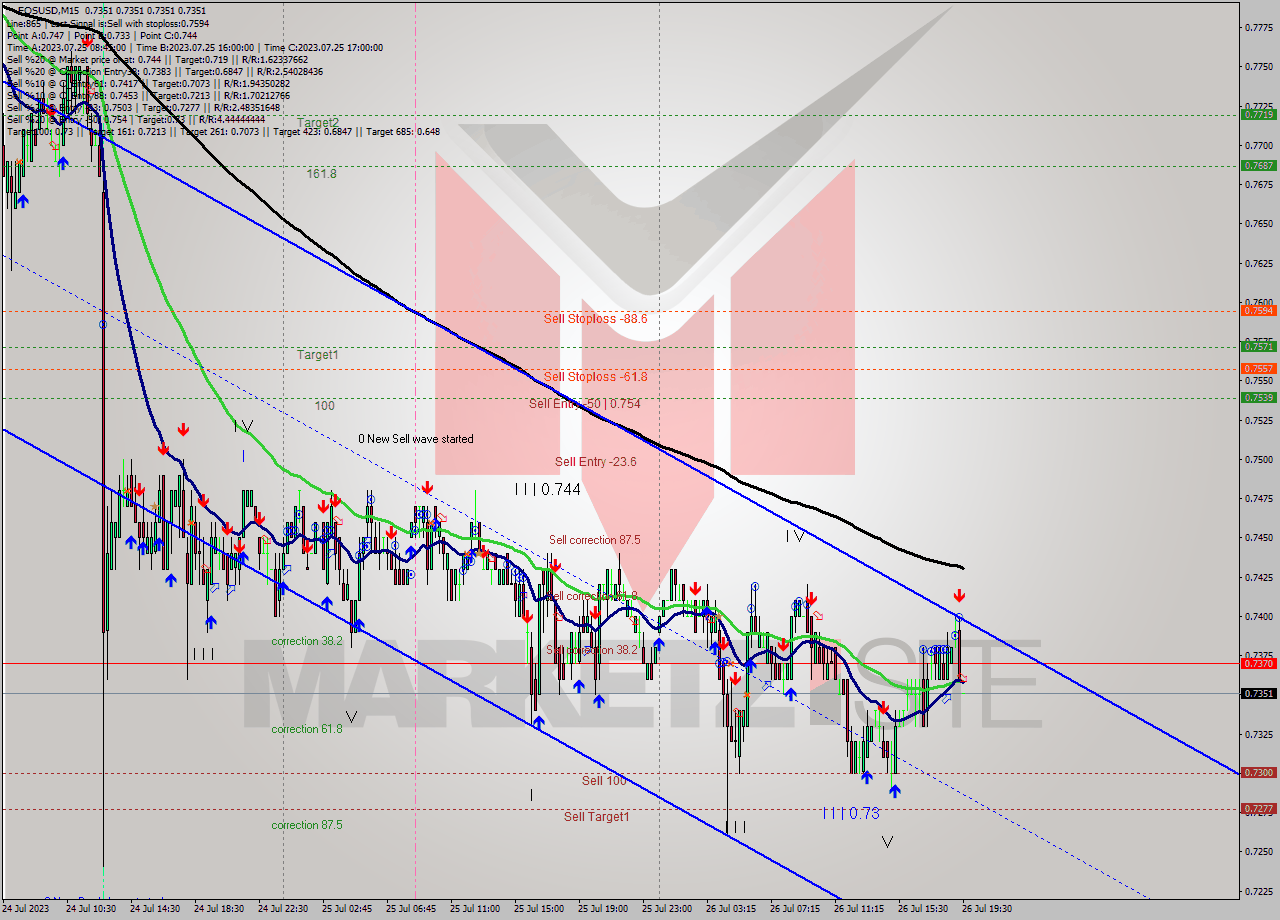This screenshot has height=920, width=1280.
Task: Click the 0.7775 price axis tick
Action: (x=1258, y=28)
